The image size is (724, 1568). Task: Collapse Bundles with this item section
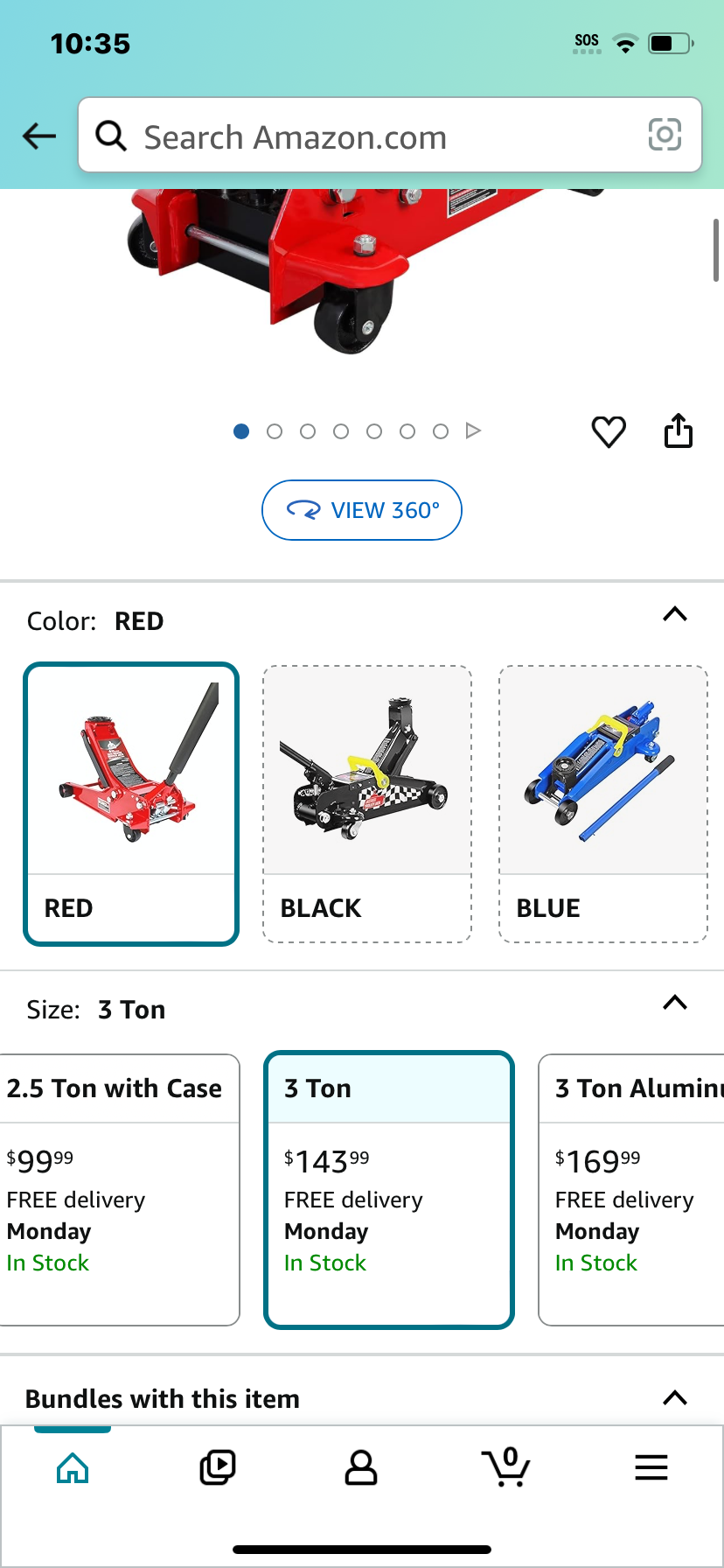(x=675, y=1397)
